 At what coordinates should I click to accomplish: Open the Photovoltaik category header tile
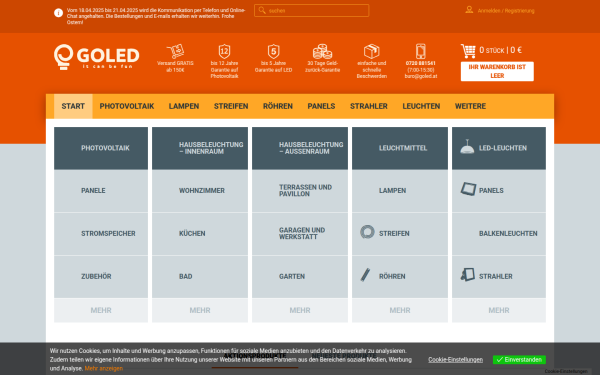[101, 148]
